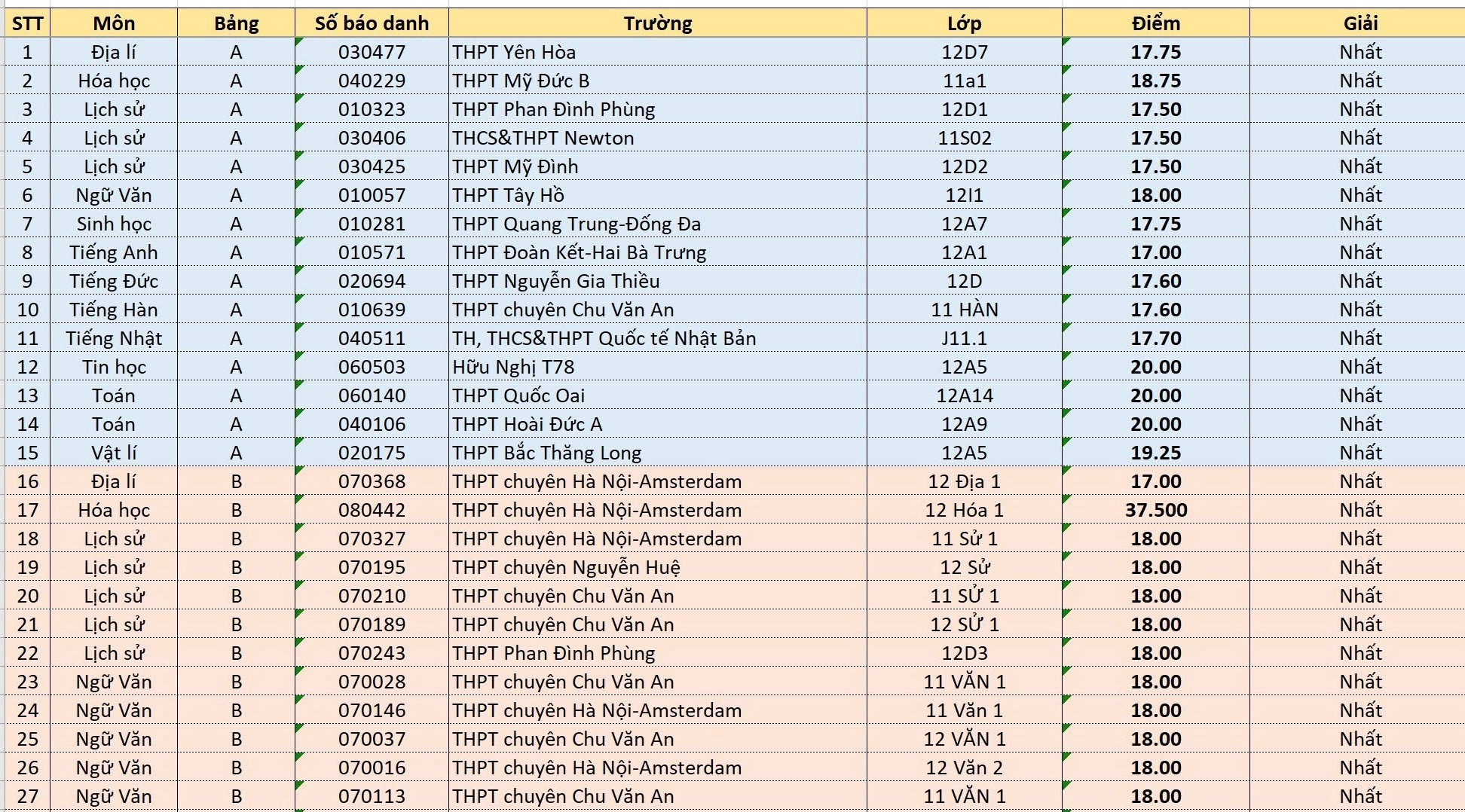Click the Tin học subject cell

point(114,367)
